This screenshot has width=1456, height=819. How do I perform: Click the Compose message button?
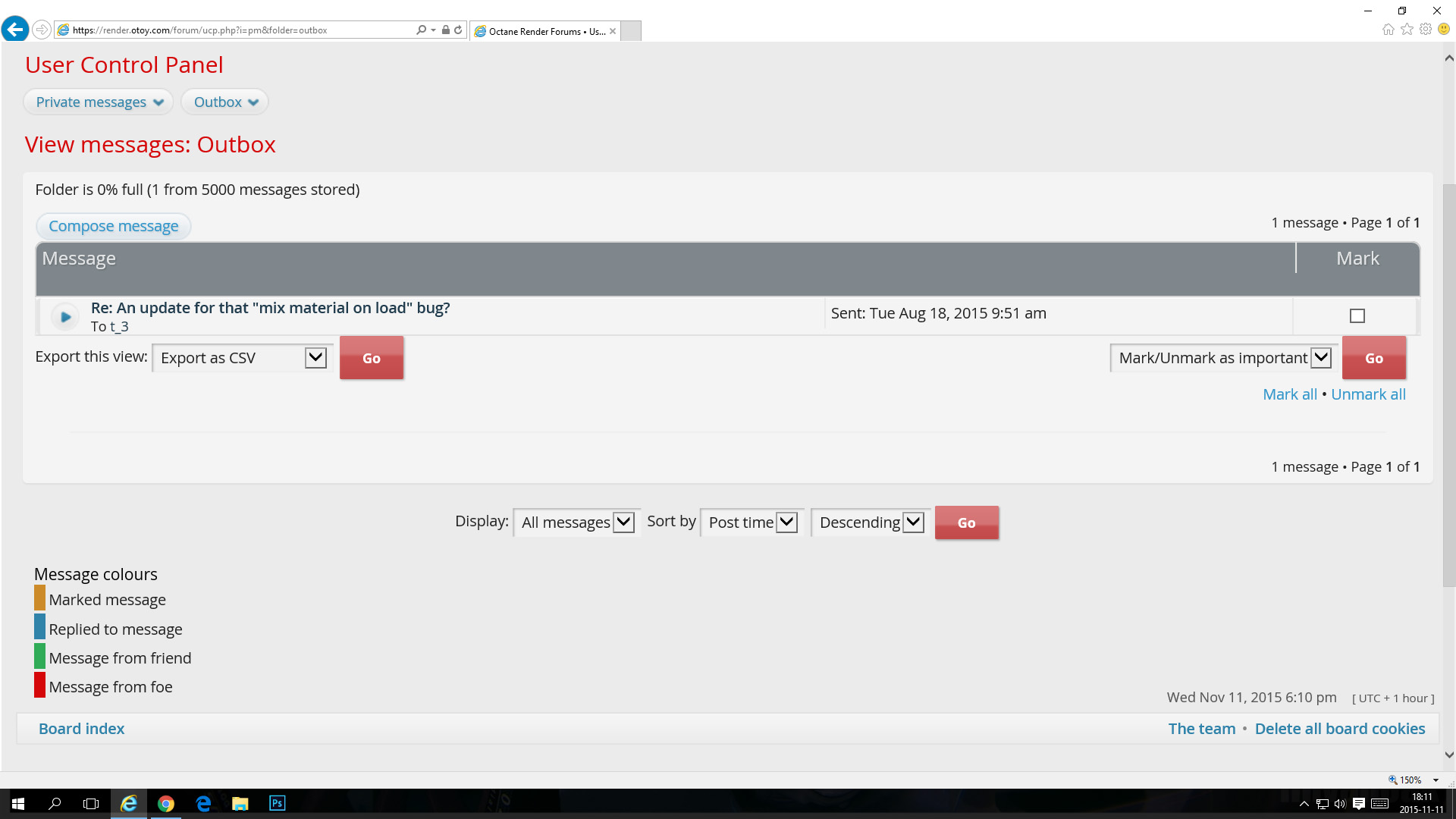tap(114, 226)
